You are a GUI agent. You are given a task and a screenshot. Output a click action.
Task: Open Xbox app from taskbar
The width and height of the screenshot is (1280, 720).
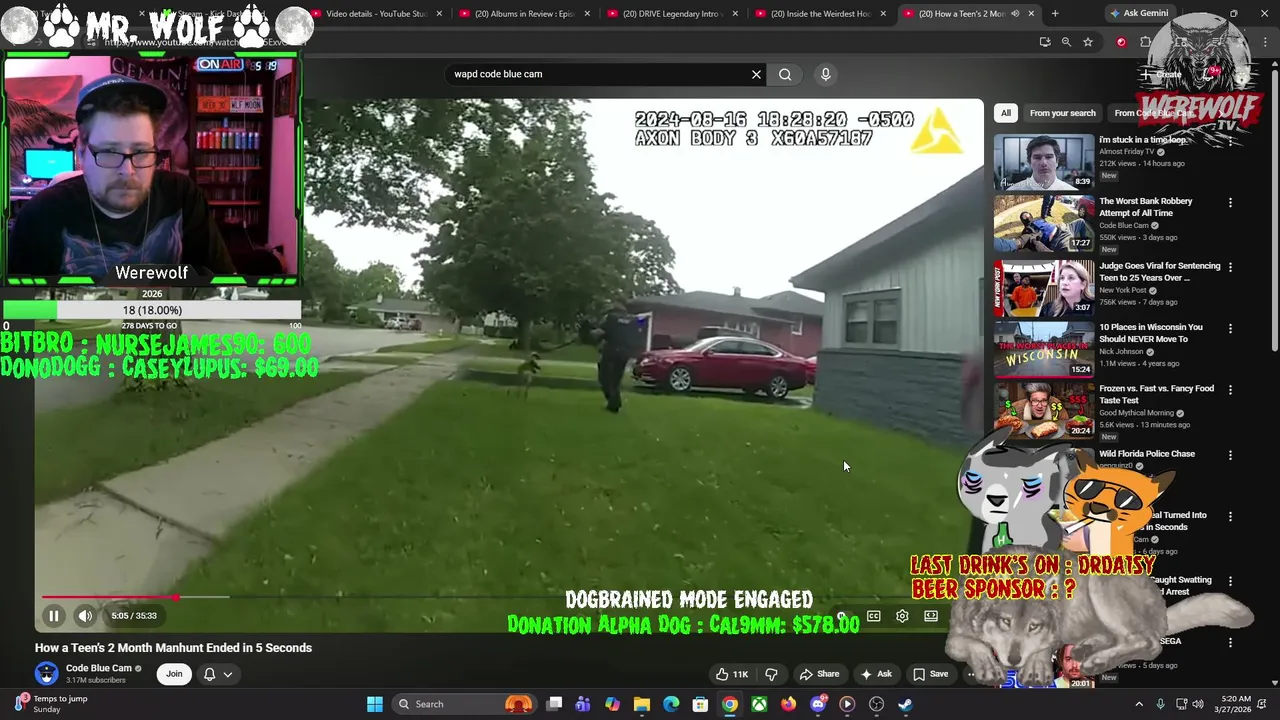tap(759, 704)
